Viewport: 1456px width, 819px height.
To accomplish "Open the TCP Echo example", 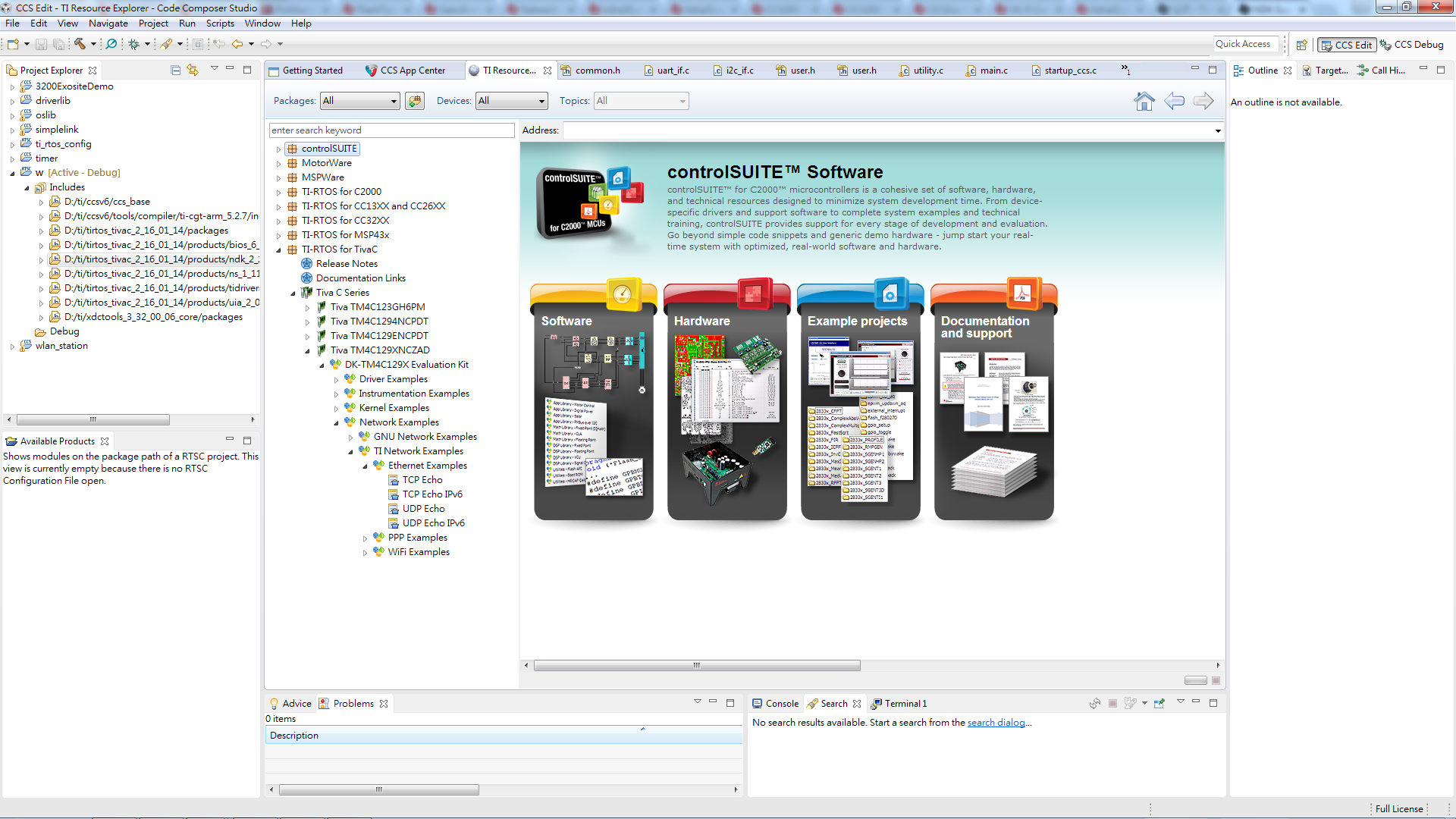I will click(422, 480).
